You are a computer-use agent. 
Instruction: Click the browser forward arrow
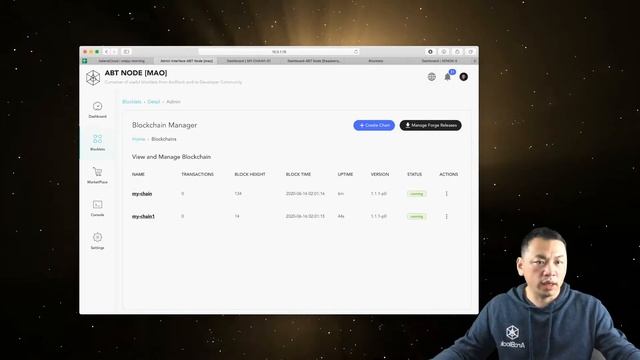(115, 52)
